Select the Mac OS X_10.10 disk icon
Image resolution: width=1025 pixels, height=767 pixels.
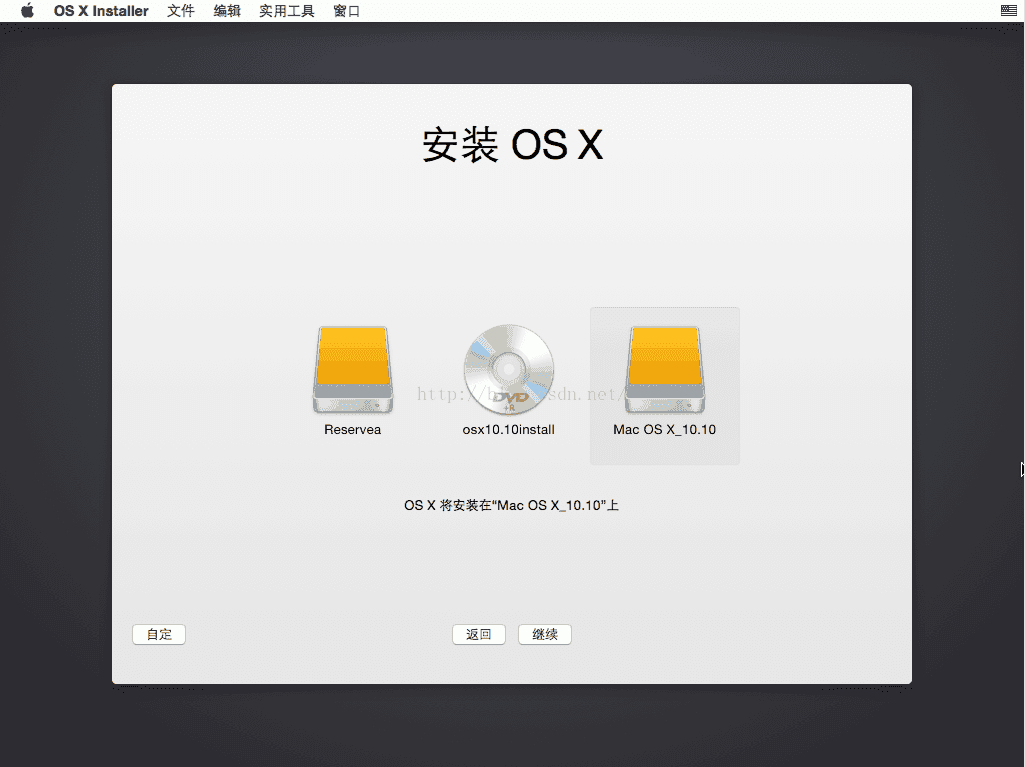pos(664,370)
